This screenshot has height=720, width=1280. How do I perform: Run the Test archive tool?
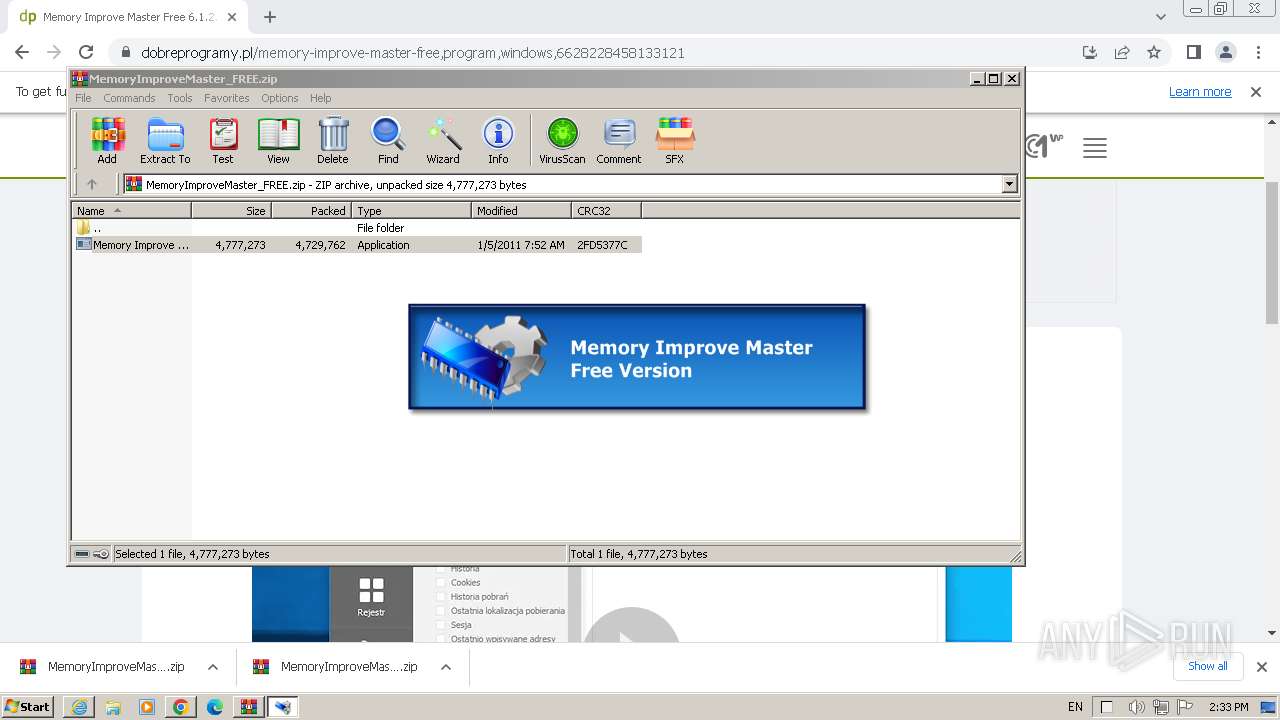click(223, 141)
